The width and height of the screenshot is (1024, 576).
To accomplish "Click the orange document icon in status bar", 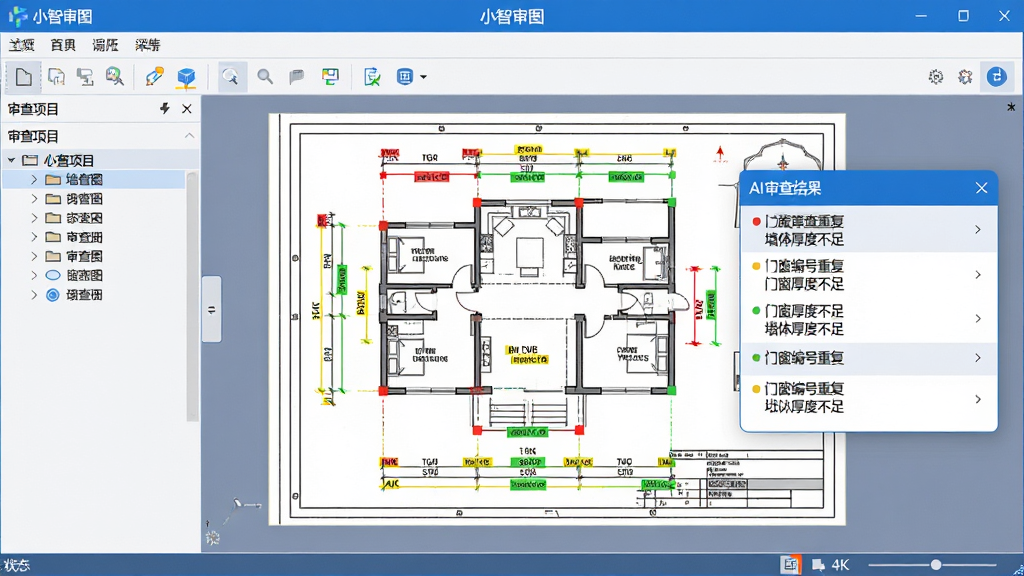I will click(790, 565).
